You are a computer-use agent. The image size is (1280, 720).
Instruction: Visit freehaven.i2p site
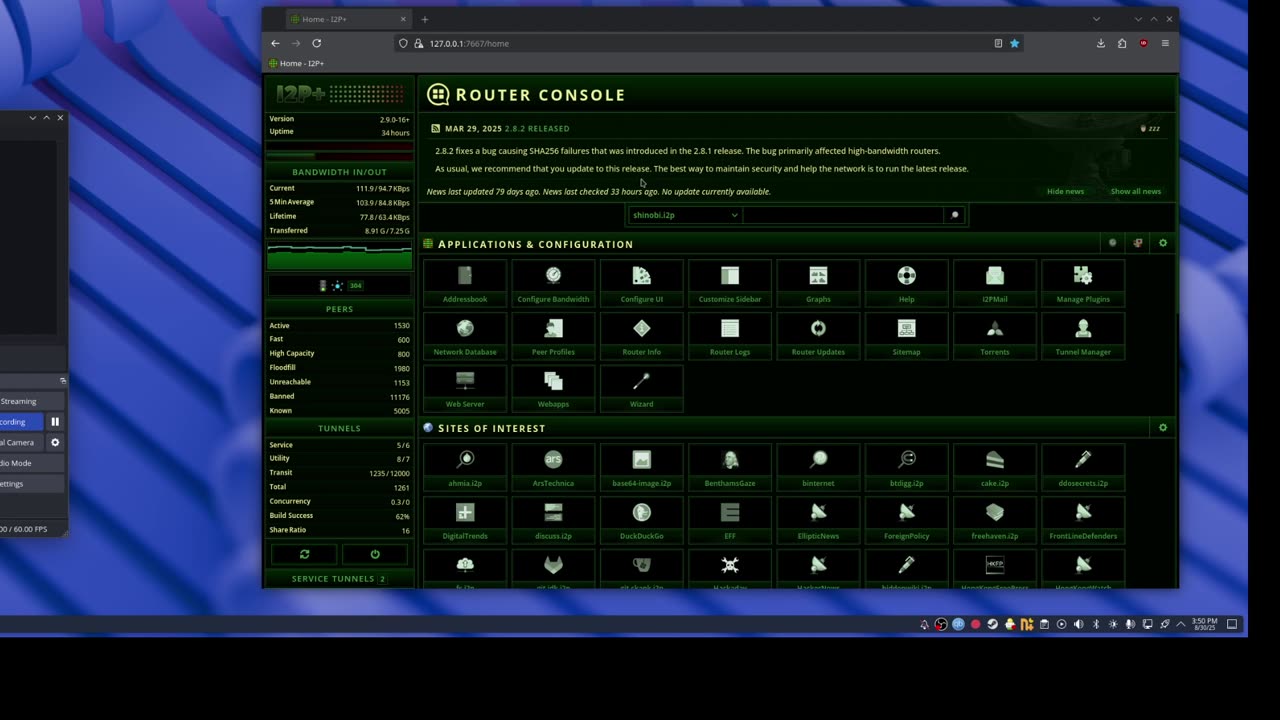click(x=994, y=520)
